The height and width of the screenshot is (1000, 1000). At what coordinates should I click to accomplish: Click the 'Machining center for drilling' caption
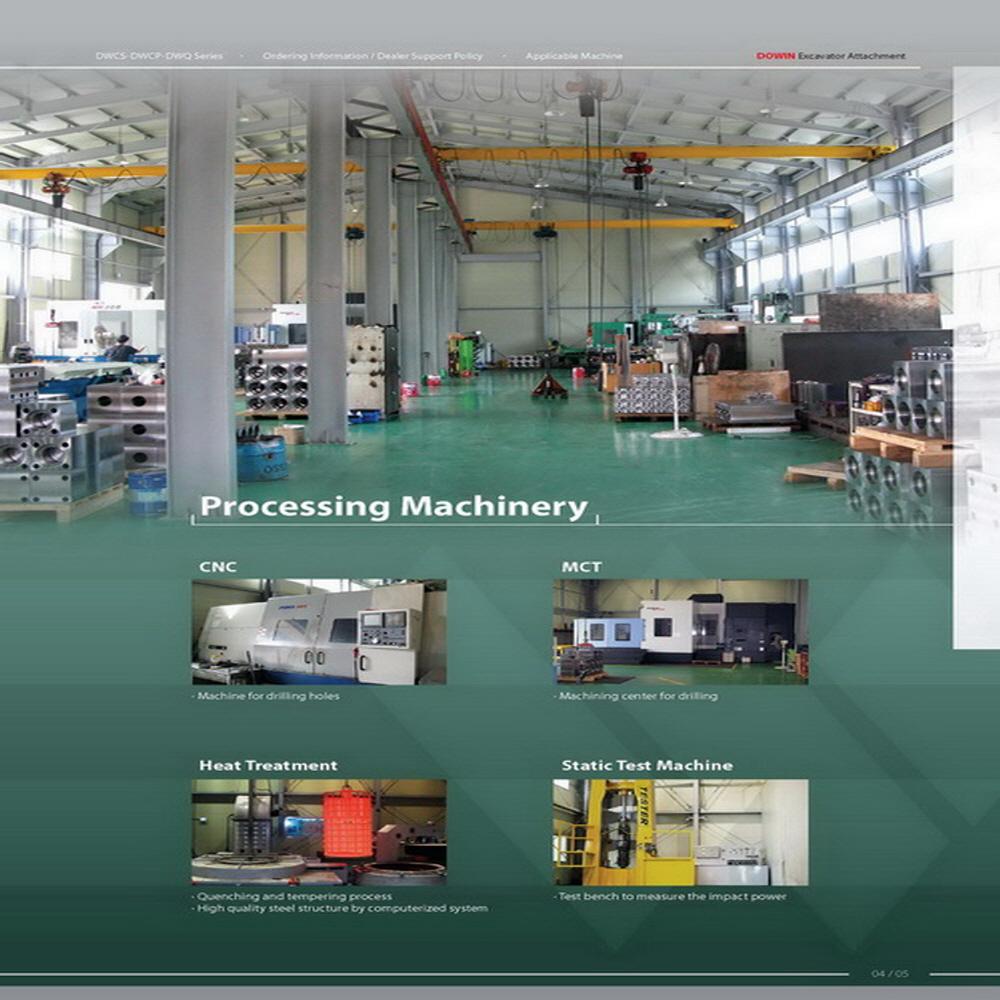(x=636, y=696)
